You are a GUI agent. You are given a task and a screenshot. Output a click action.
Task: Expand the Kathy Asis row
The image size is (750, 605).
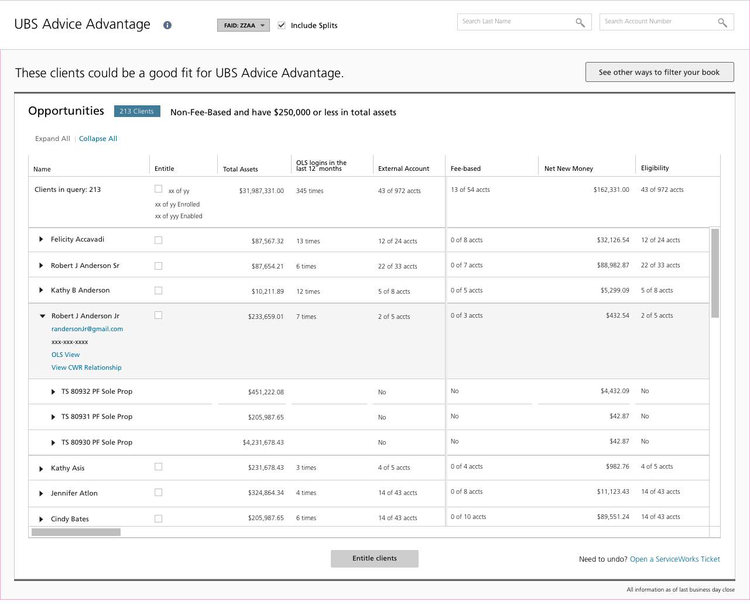41,469
